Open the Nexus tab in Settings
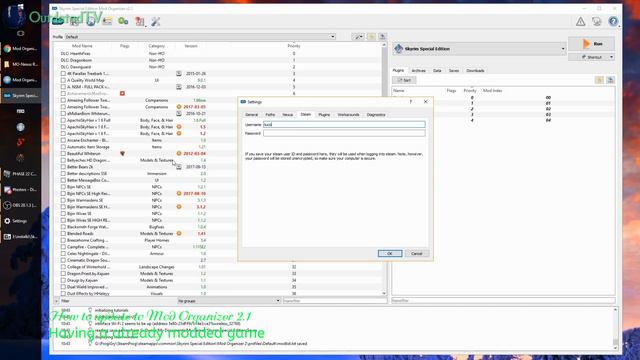 [288, 115]
